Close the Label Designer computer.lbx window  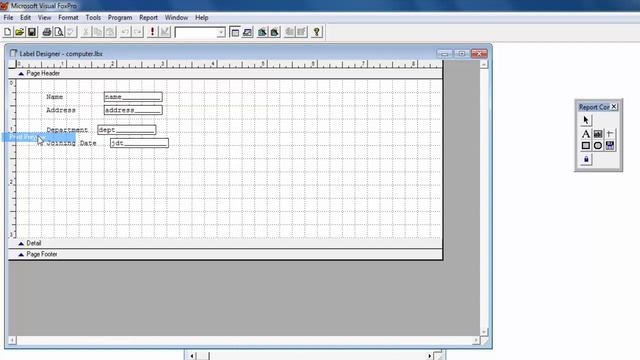[479, 53]
